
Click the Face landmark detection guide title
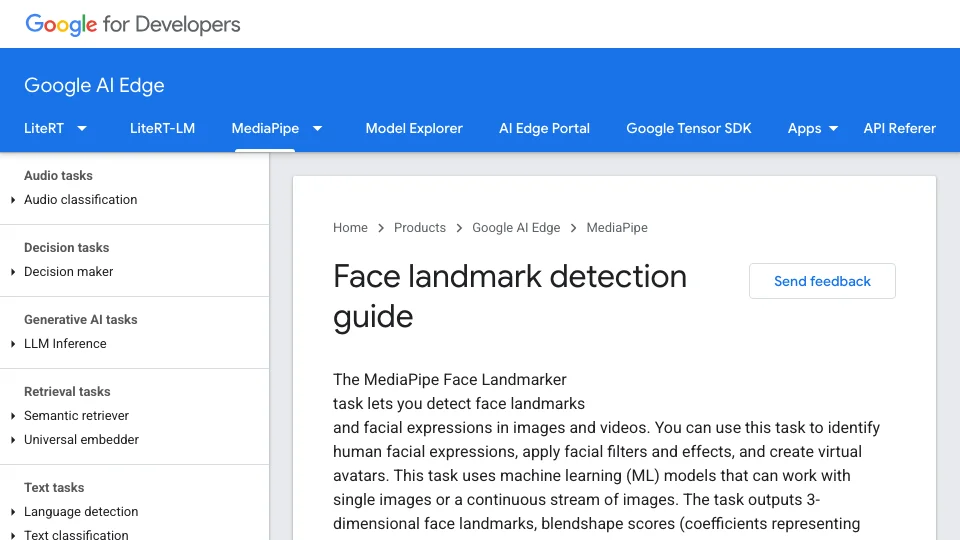510,296
